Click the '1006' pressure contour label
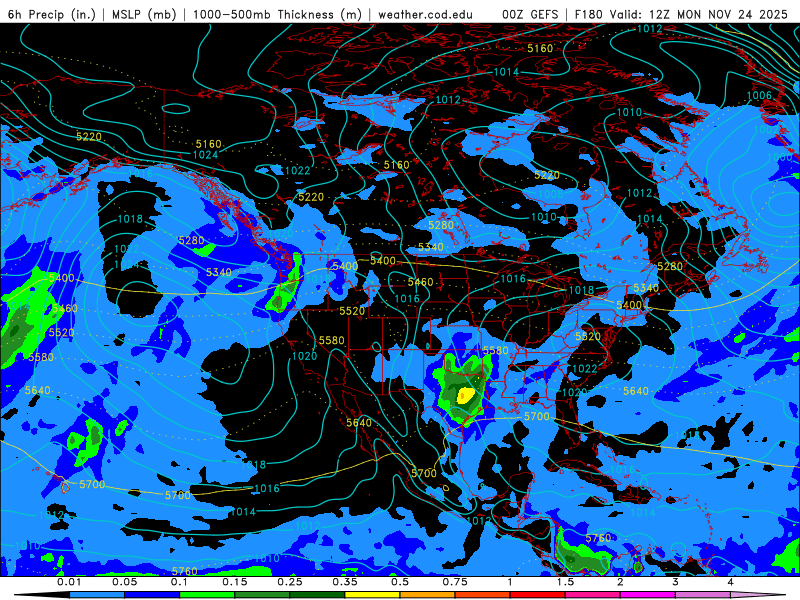800x600 pixels. pos(759,95)
